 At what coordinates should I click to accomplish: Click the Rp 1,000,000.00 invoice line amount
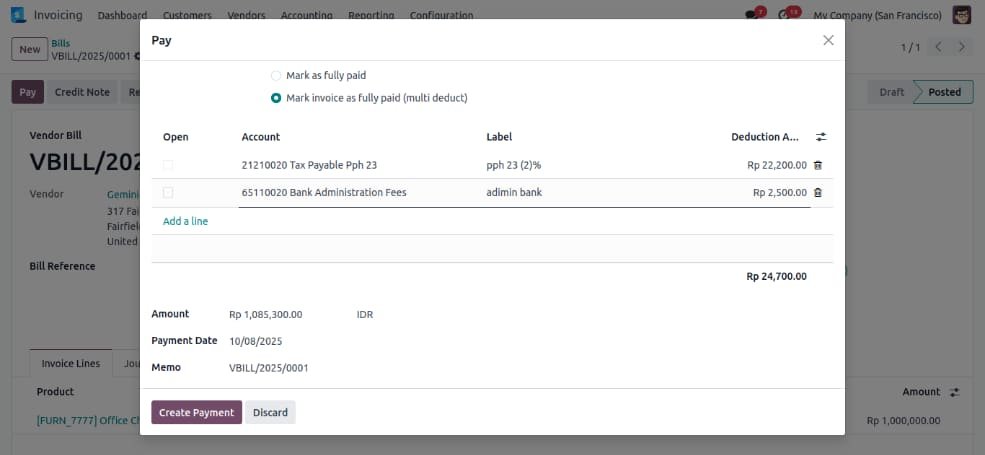click(x=903, y=421)
